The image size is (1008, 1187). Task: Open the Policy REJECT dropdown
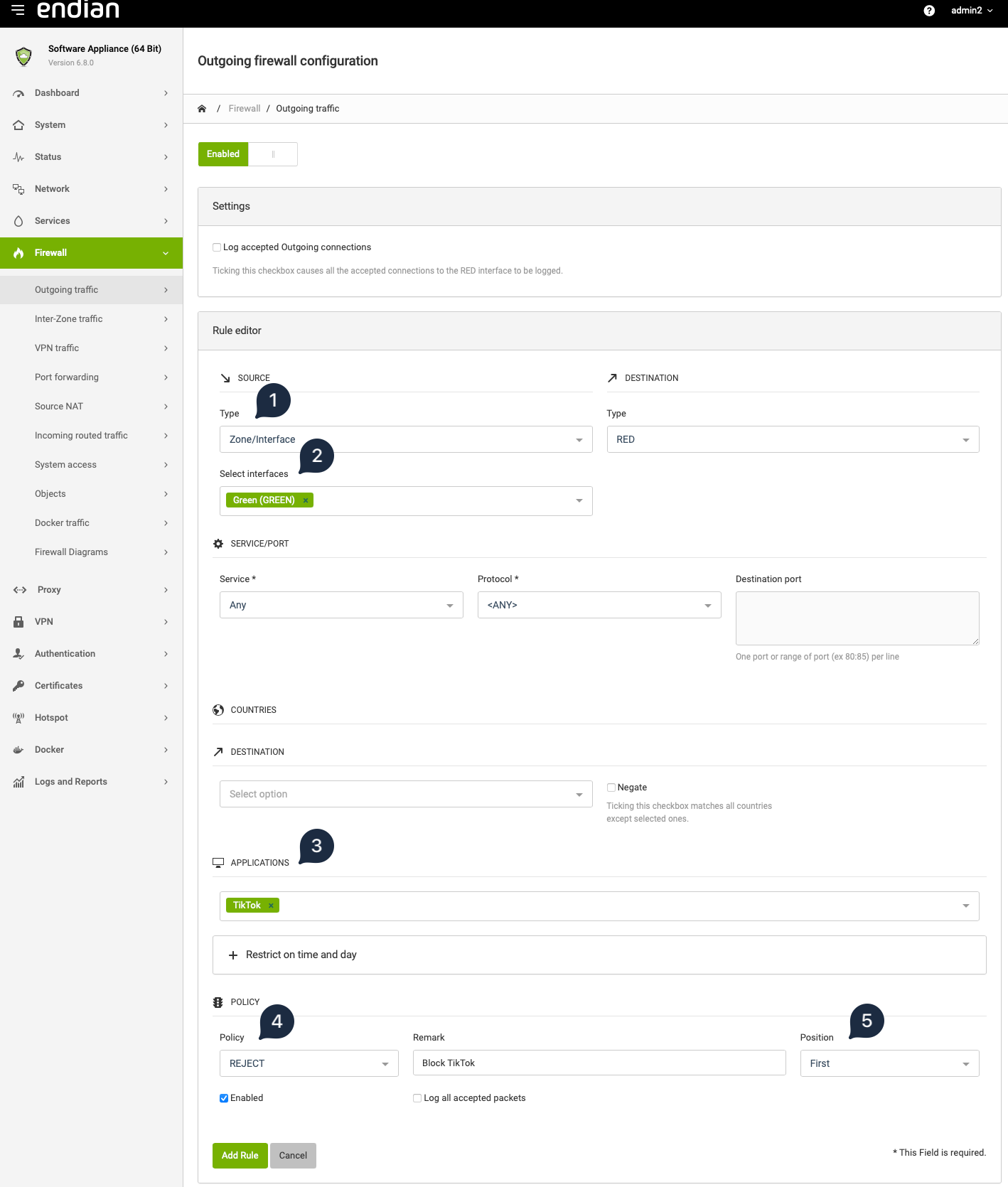(309, 1063)
